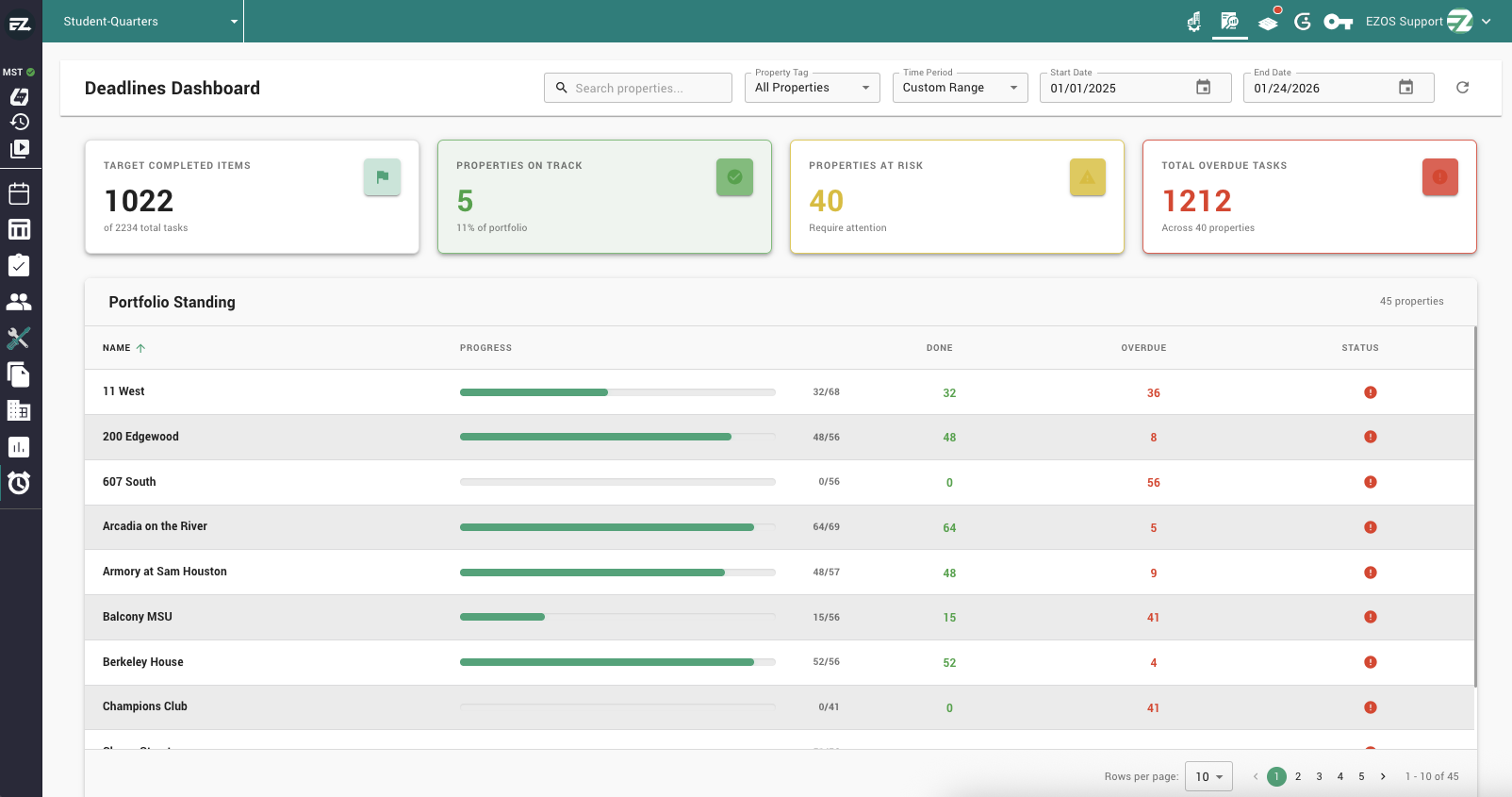This screenshot has height=797, width=1512.
Task: Open the Rows per page dropdown
Action: click(x=1208, y=776)
